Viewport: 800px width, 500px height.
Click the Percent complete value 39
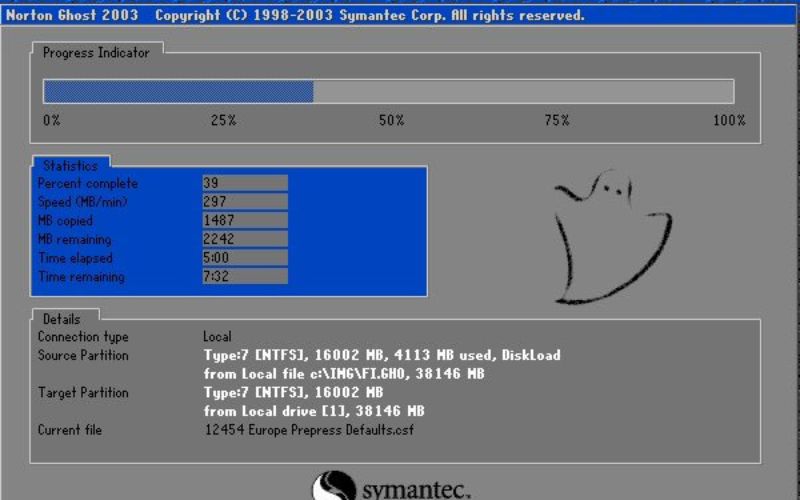click(x=245, y=183)
